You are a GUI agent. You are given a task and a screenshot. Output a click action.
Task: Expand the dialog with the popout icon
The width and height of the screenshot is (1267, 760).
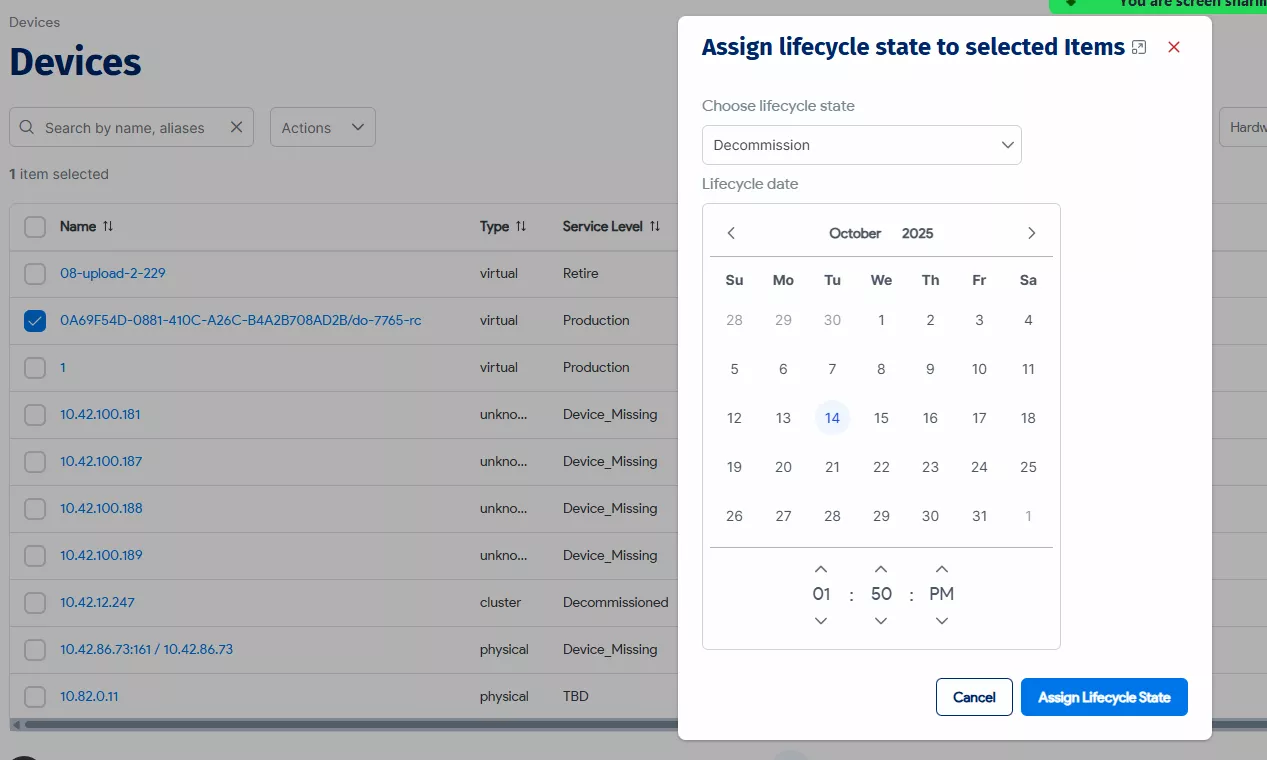pyautogui.click(x=1138, y=48)
